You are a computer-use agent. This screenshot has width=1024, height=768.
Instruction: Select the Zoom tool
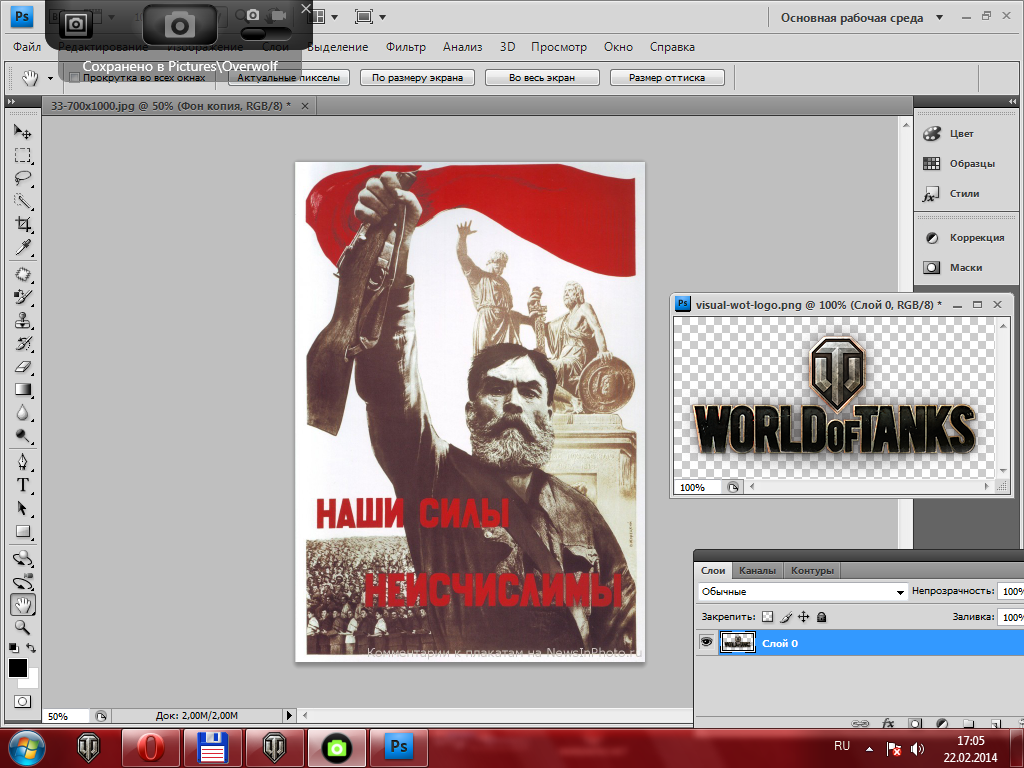coord(23,628)
